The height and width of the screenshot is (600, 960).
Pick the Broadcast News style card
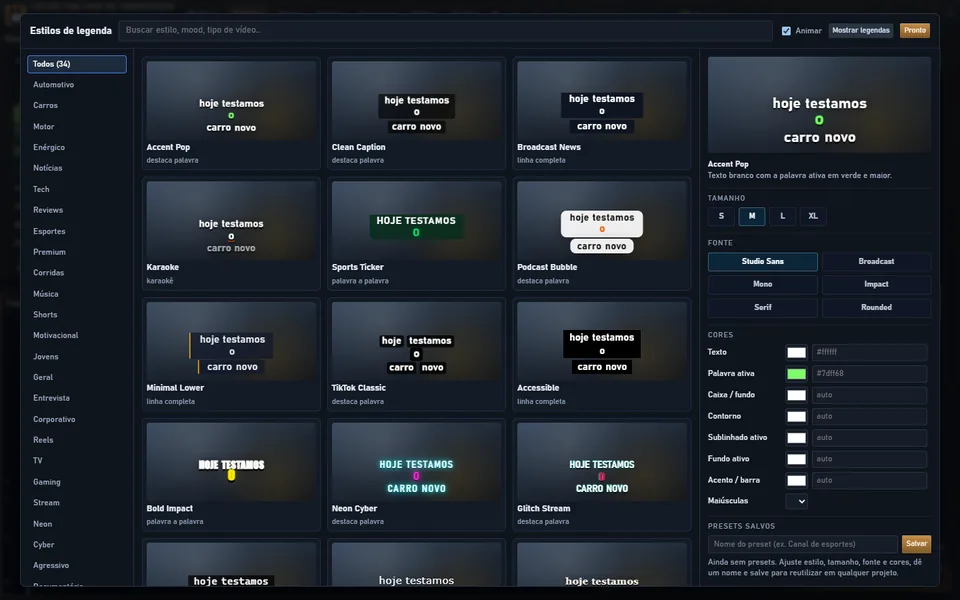tap(602, 113)
